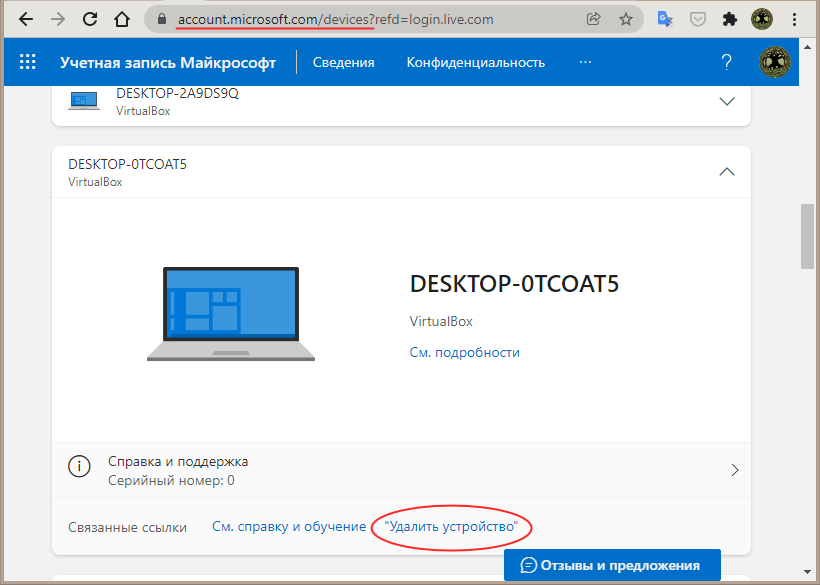Image resolution: width=820 pixels, height=585 pixels.
Task: Open the Microsoft app launcher grid
Action: (x=28, y=62)
